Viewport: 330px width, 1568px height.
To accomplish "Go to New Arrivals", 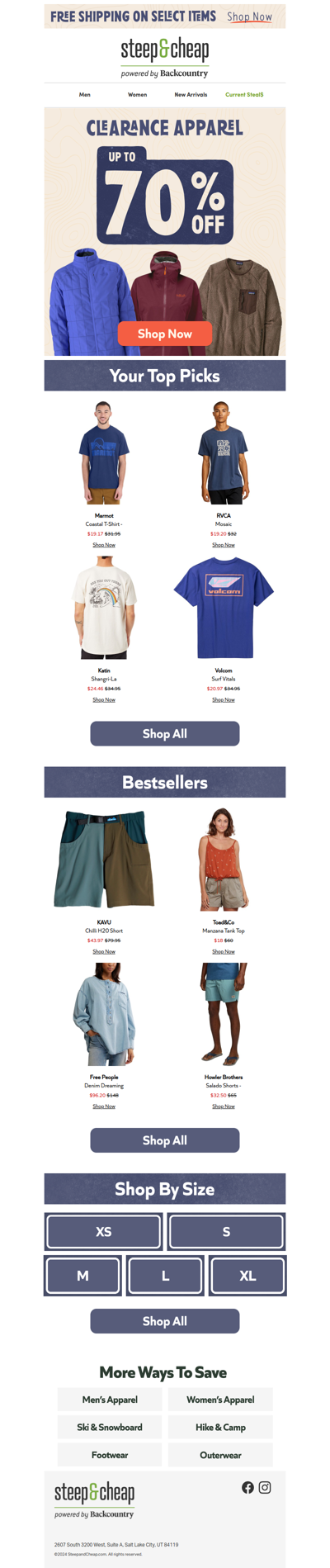I will (x=191, y=95).
